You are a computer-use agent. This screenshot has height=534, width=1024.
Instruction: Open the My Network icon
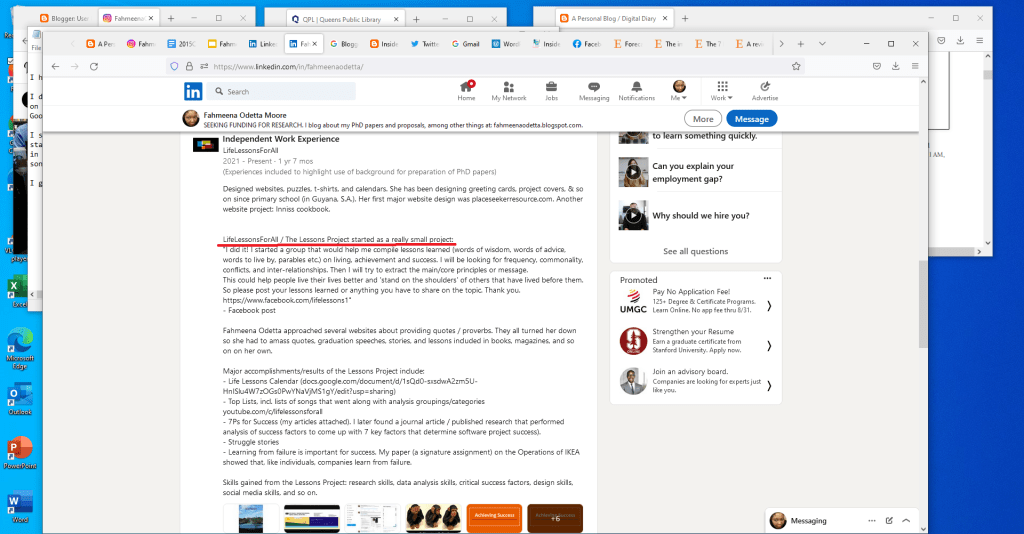tap(508, 91)
